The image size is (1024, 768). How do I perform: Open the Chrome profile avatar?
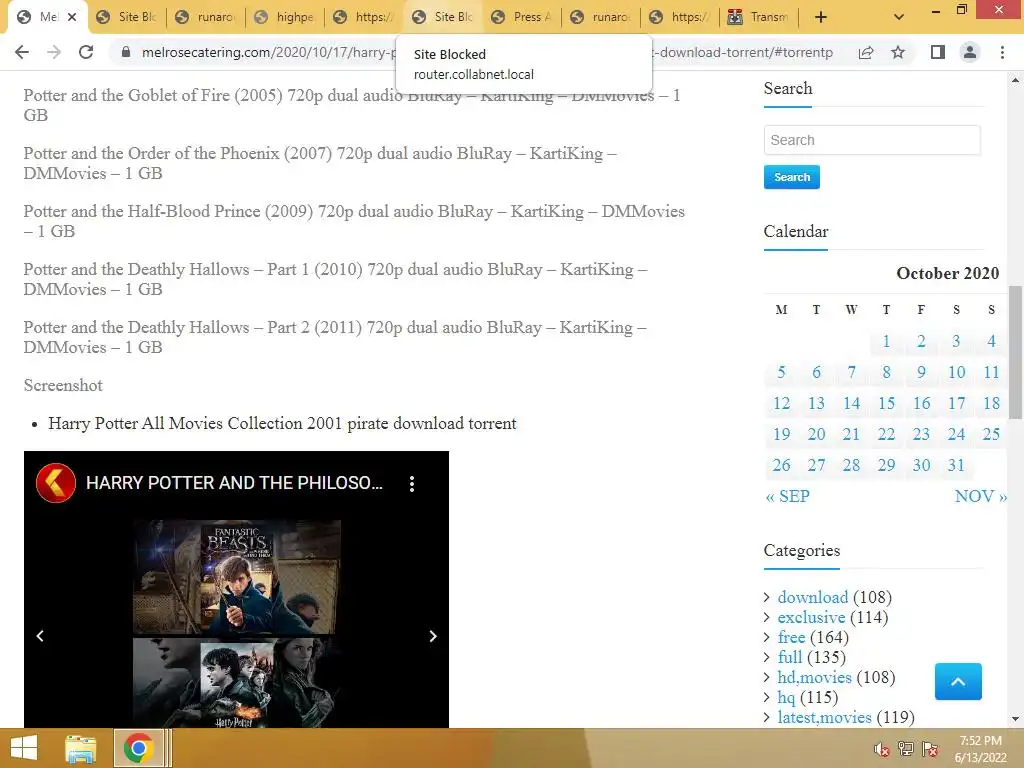click(970, 52)
